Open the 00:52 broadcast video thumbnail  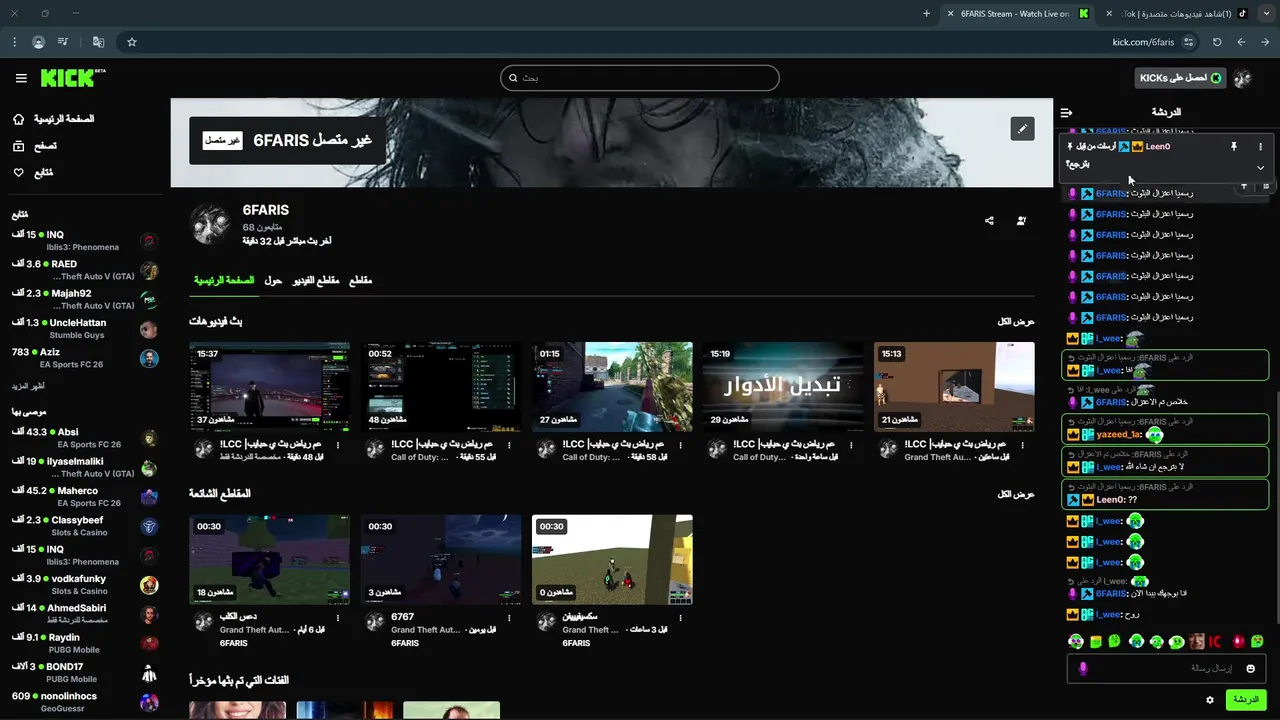pyautogui.click(x=441, y=387)
